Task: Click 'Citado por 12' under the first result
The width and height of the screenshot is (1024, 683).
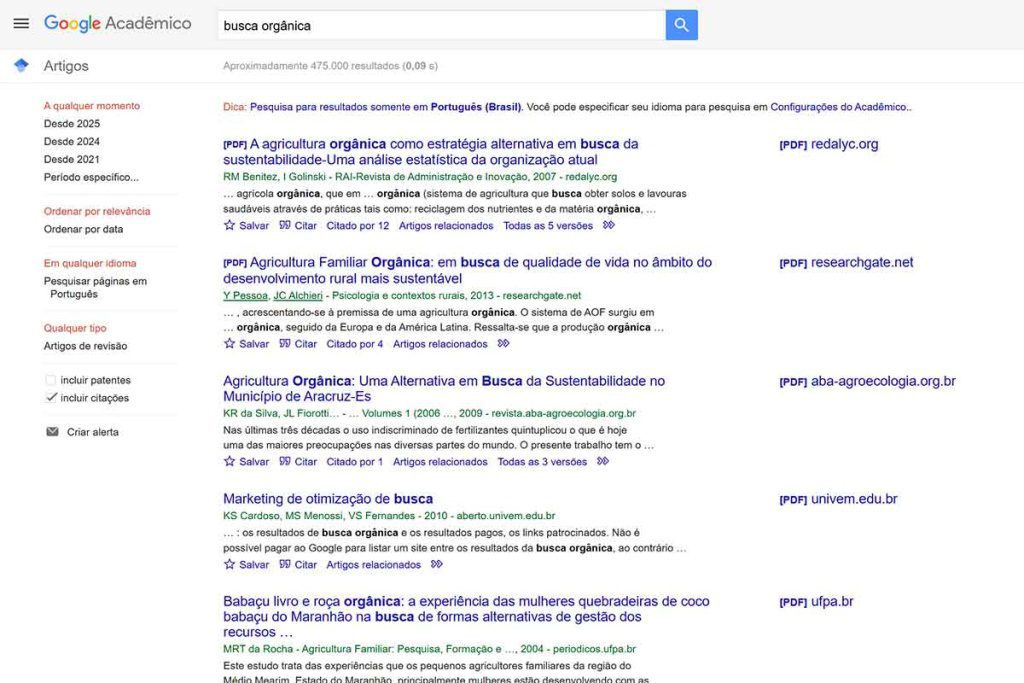Action: pyautogui.click(x=359, y=225)
